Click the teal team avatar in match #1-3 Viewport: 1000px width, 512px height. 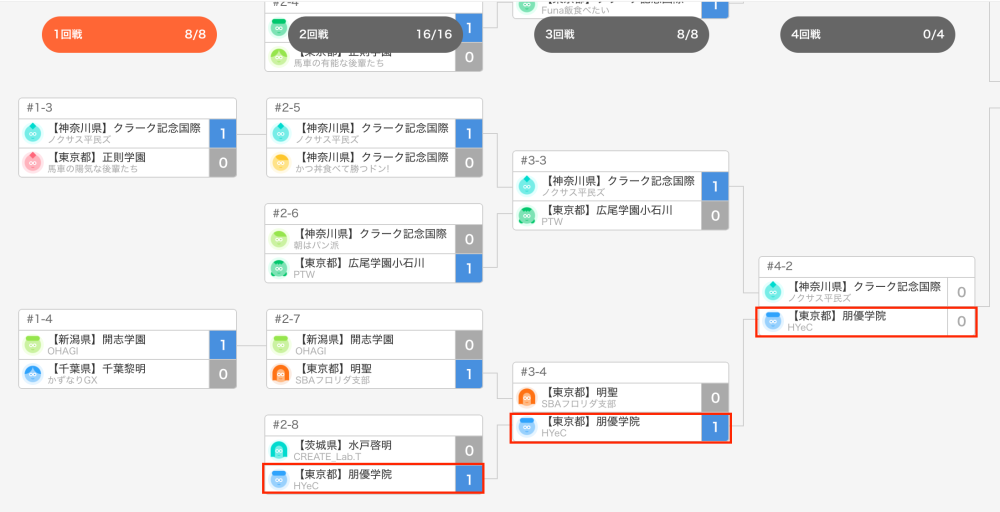click(x=33, y=133)
